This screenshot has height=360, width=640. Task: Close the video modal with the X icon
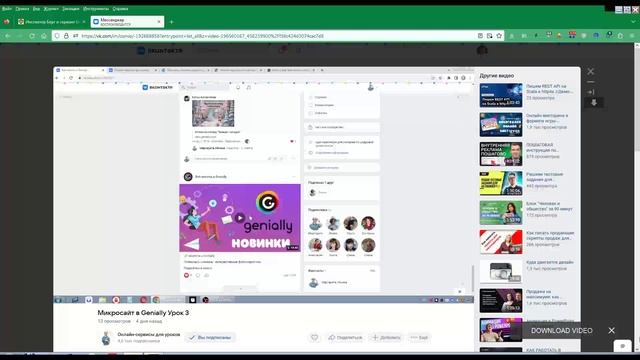tap(591, 71)
